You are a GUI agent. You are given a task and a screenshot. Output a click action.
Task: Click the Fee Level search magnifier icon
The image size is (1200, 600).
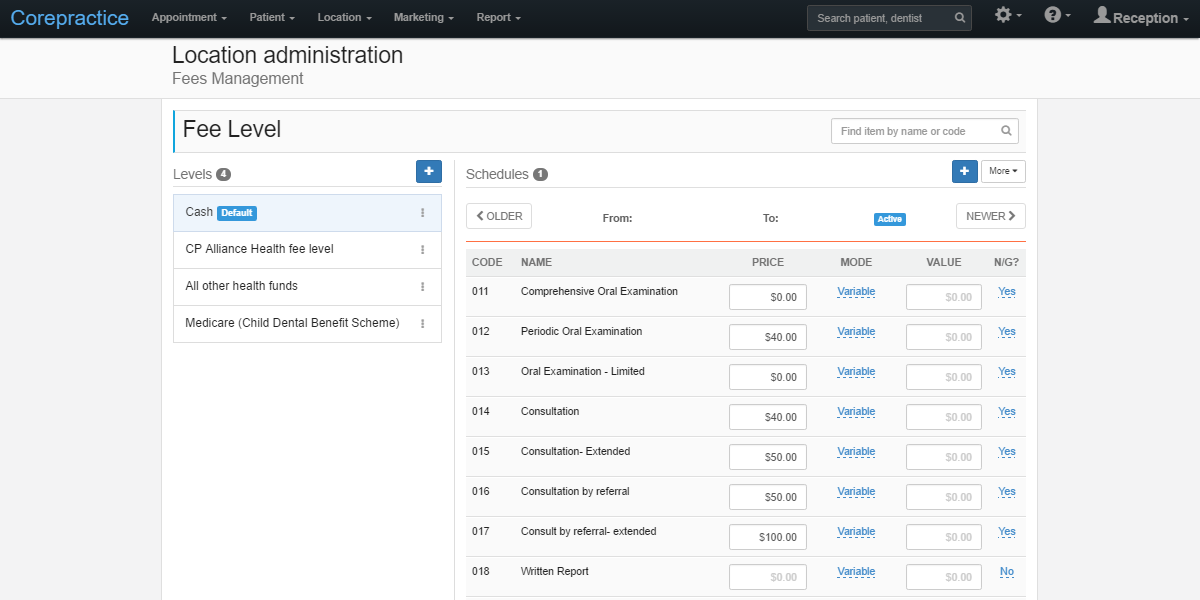[x=1006, y=130]
